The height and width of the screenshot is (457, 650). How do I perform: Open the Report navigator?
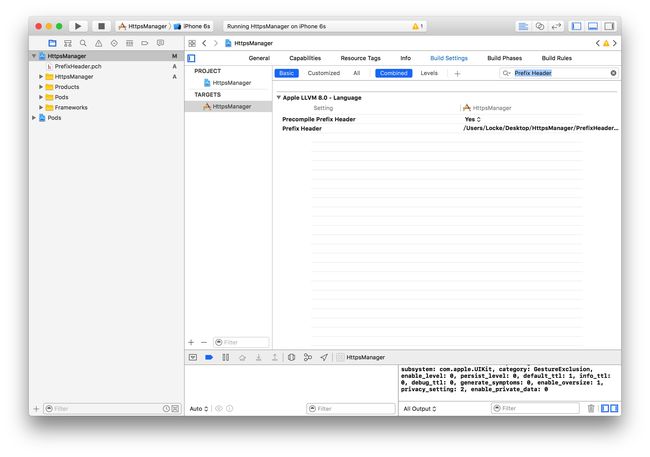coord(160,43)
